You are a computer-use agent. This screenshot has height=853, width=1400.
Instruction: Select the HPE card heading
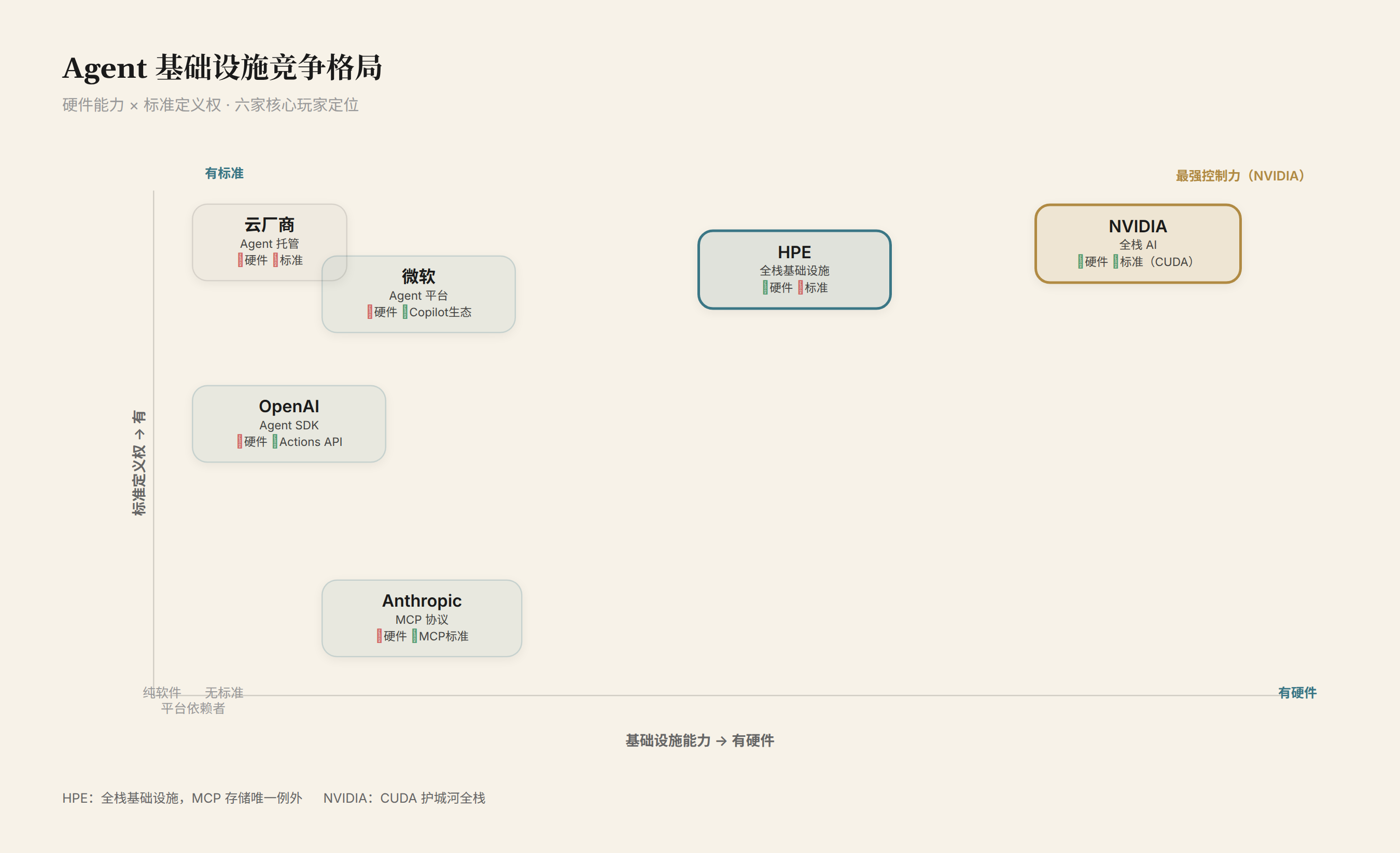point(794,253)
